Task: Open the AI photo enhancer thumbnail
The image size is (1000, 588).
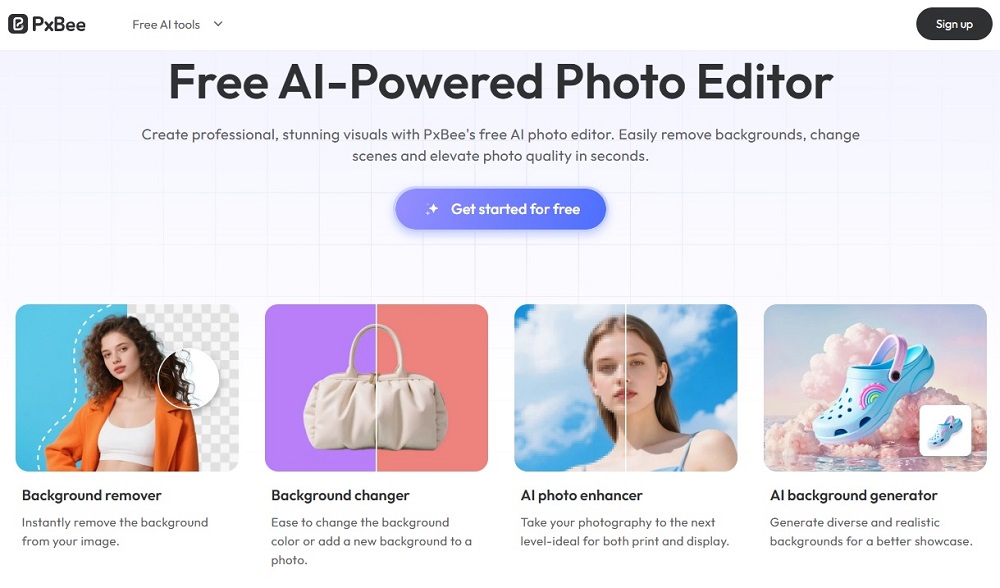Action: 626,388
